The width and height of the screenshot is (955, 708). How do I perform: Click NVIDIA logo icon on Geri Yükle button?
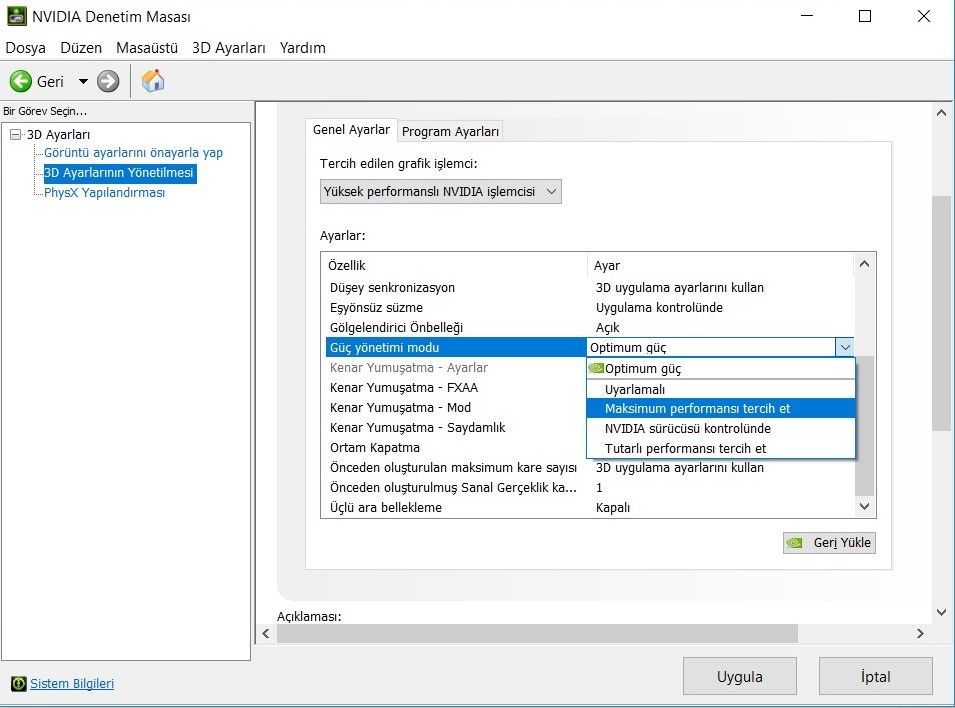pyautogui.click(x=795, y=542)
